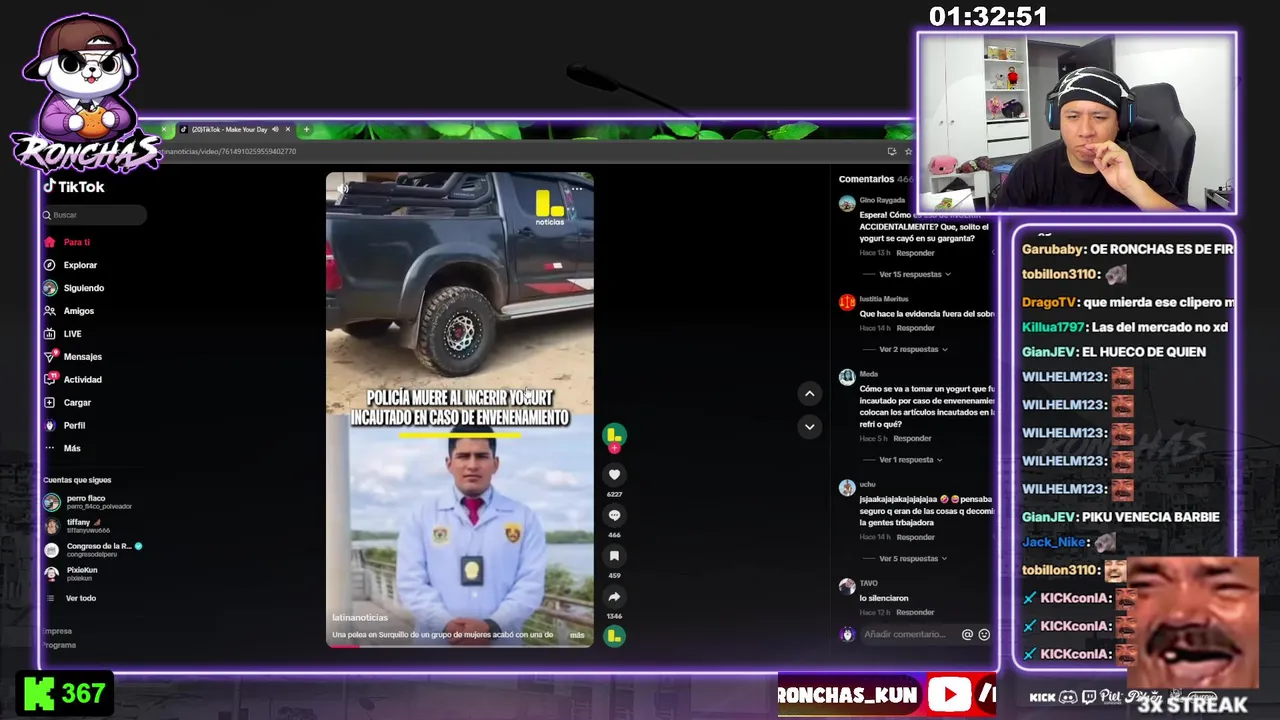Share the video with the arrow icon
This screenshot has width=1280, height=720.
point(614,597)
